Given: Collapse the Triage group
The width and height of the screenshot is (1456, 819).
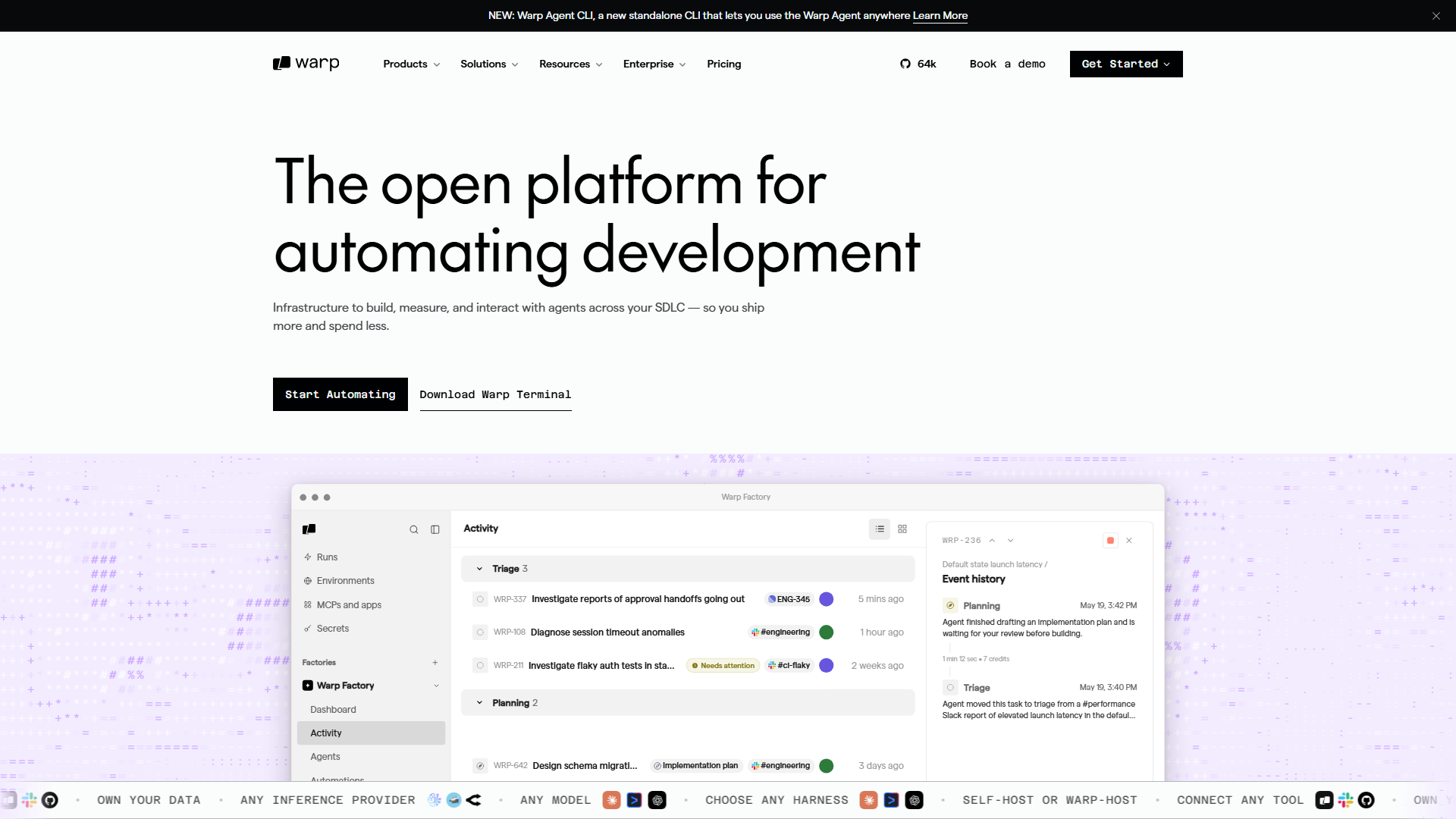Looking at the screenshot, I should [x=479, y=569].
